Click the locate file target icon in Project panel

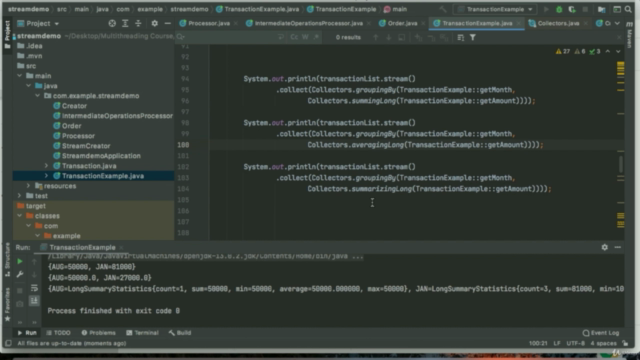coord(112,23)
